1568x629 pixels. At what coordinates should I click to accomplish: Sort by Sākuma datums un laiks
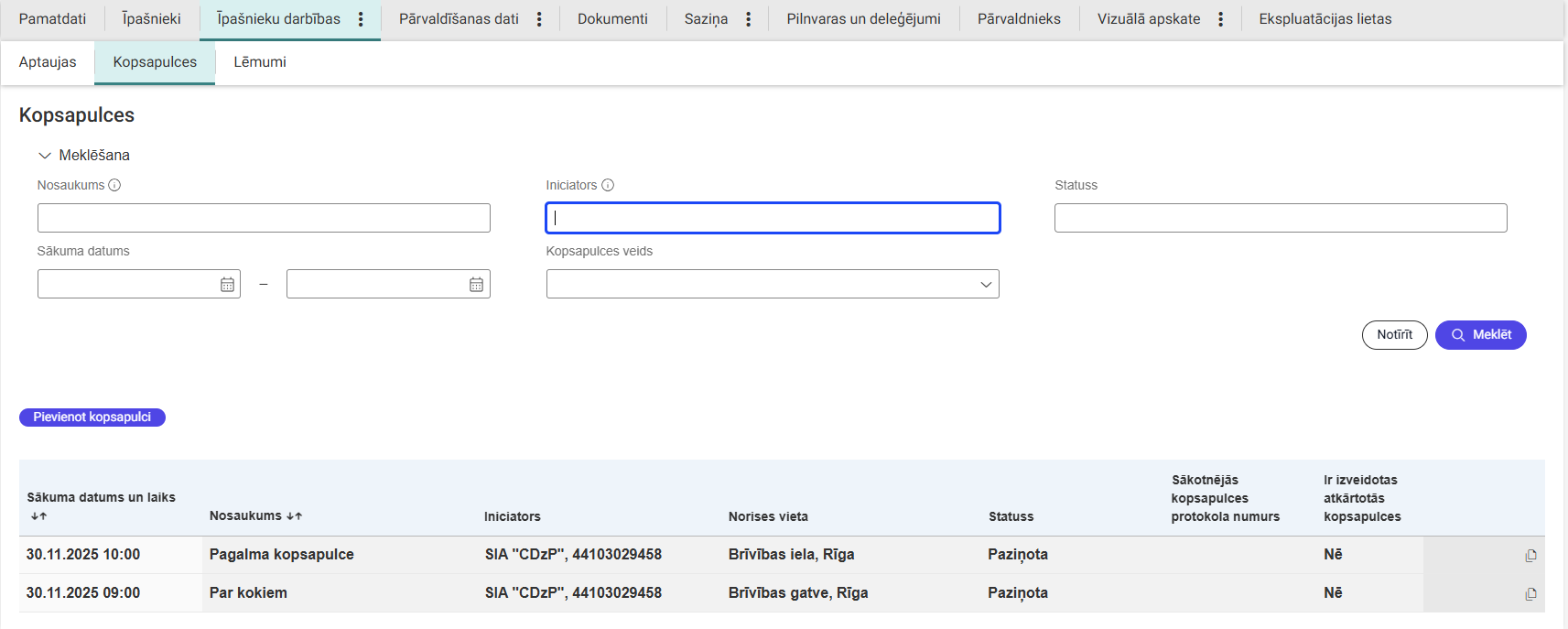[x=38, y=516]
